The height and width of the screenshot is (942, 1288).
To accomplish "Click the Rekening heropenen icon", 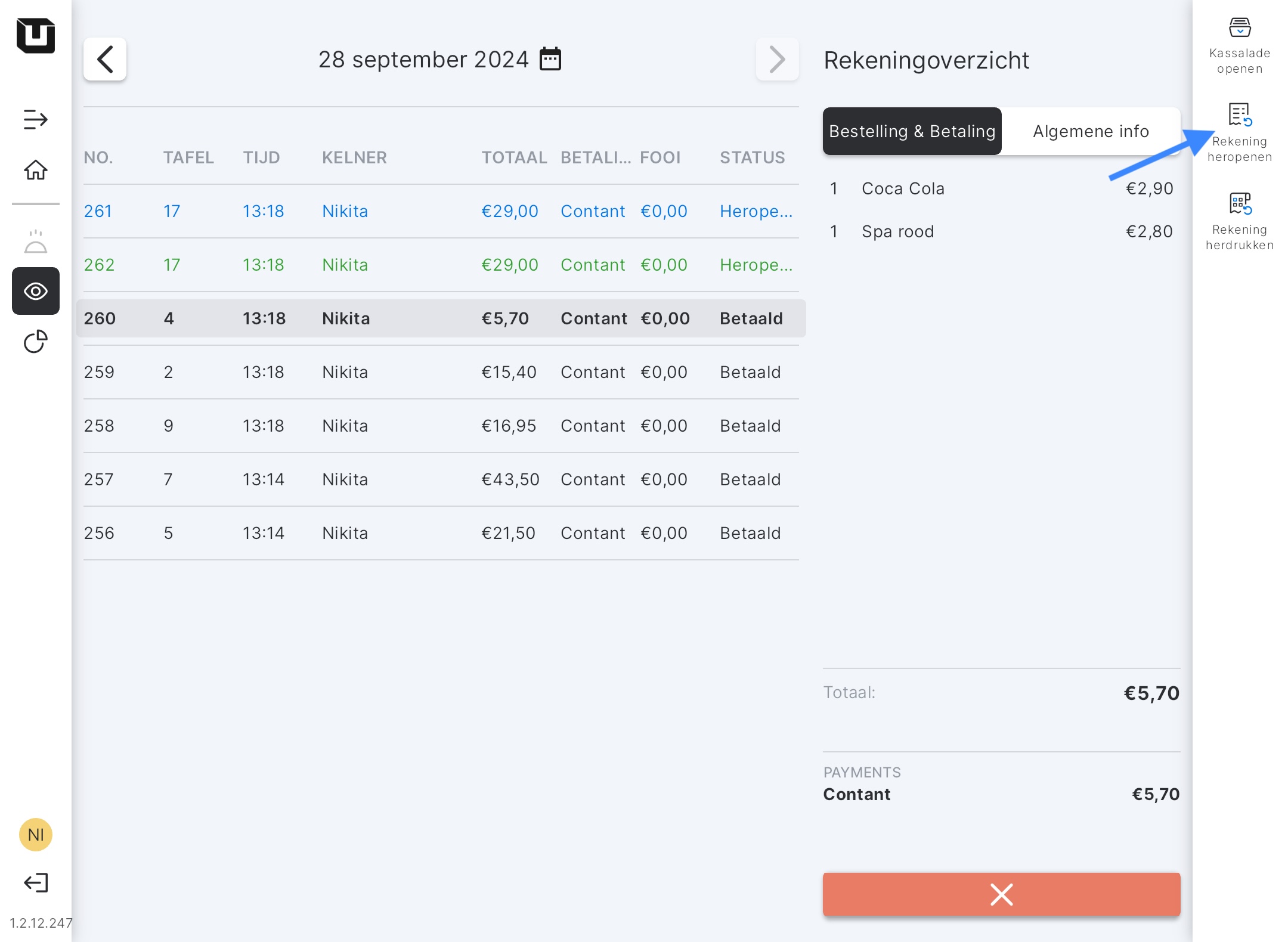I will point(1239,115).
